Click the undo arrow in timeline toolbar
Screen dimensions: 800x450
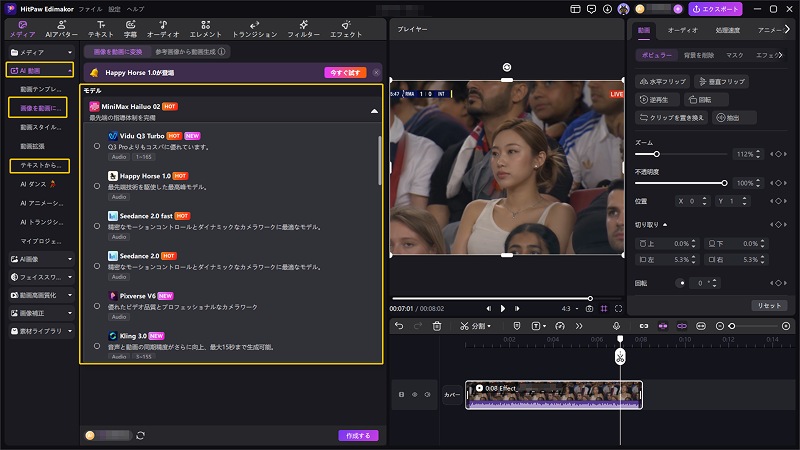399,326
